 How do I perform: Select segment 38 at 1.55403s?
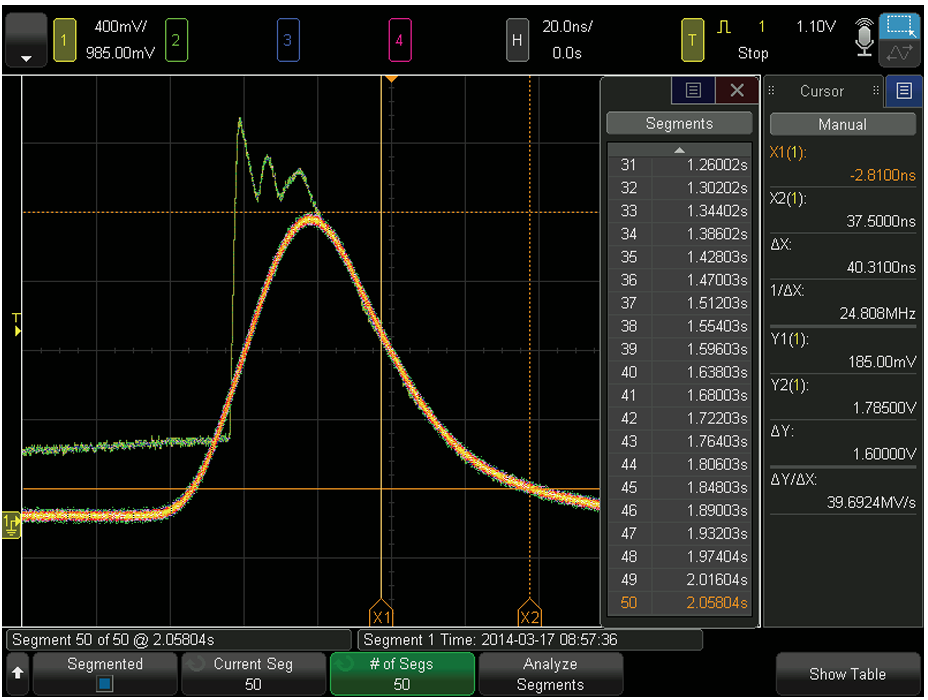(679, 326)
